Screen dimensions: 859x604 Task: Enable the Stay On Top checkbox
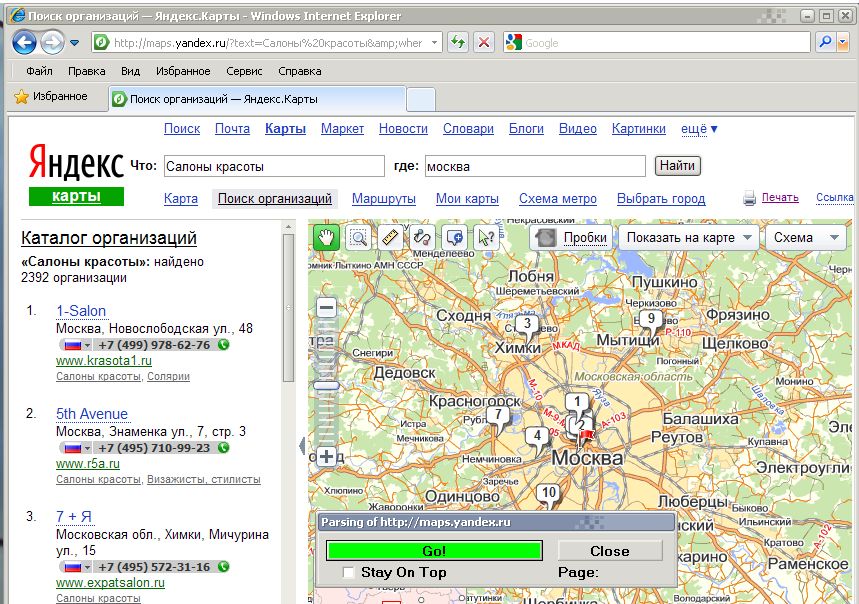coord(348,573)
